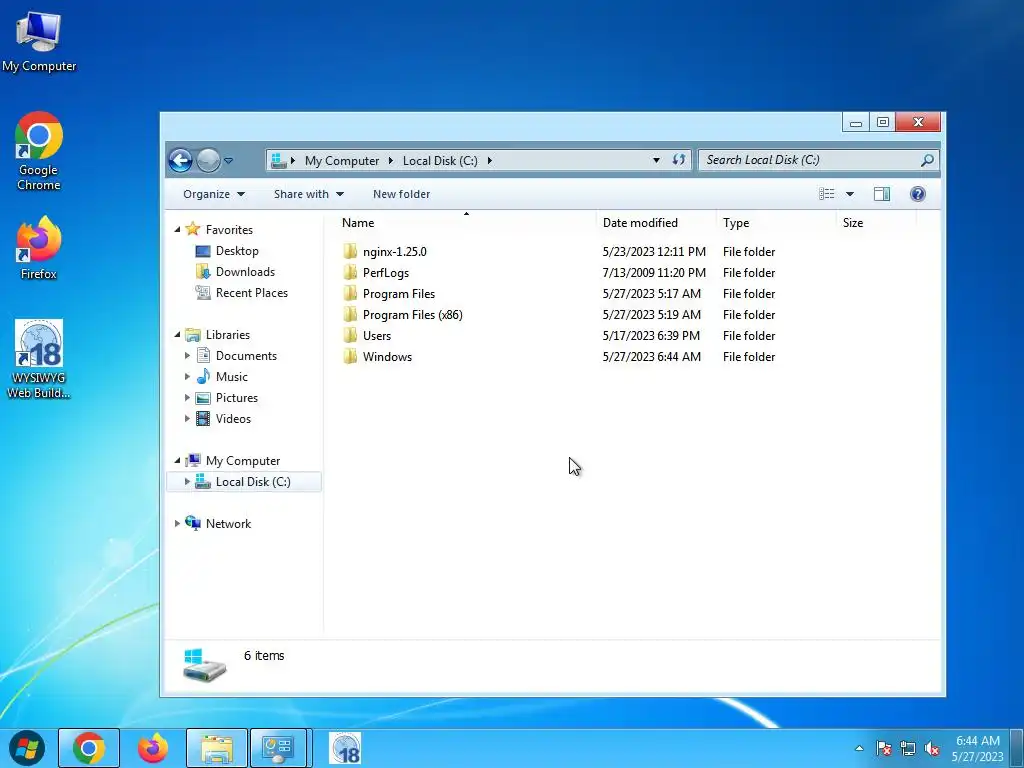1024x768 pixels.
Task: Select the Music library item
Action: (x=231, y=377)
